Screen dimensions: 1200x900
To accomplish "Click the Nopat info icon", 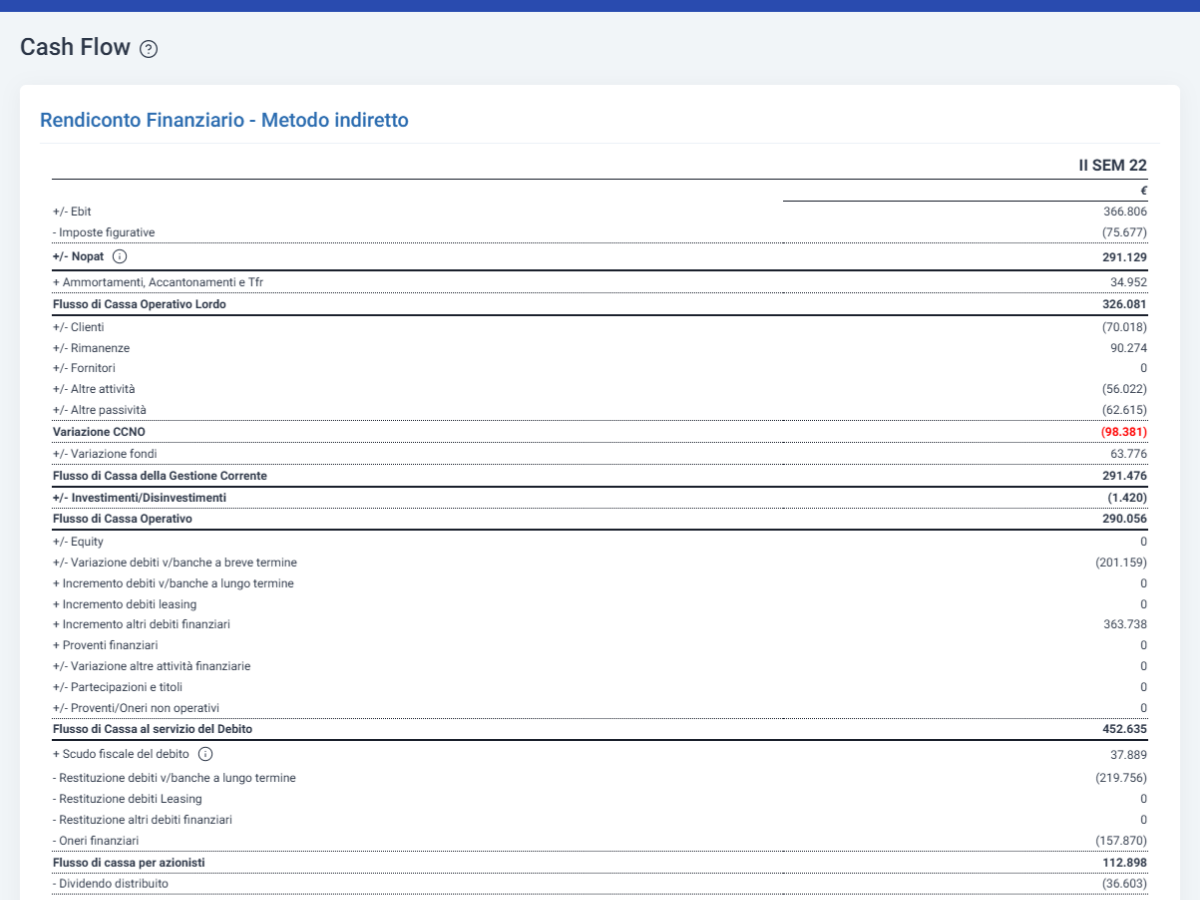I will coord(120,256).
